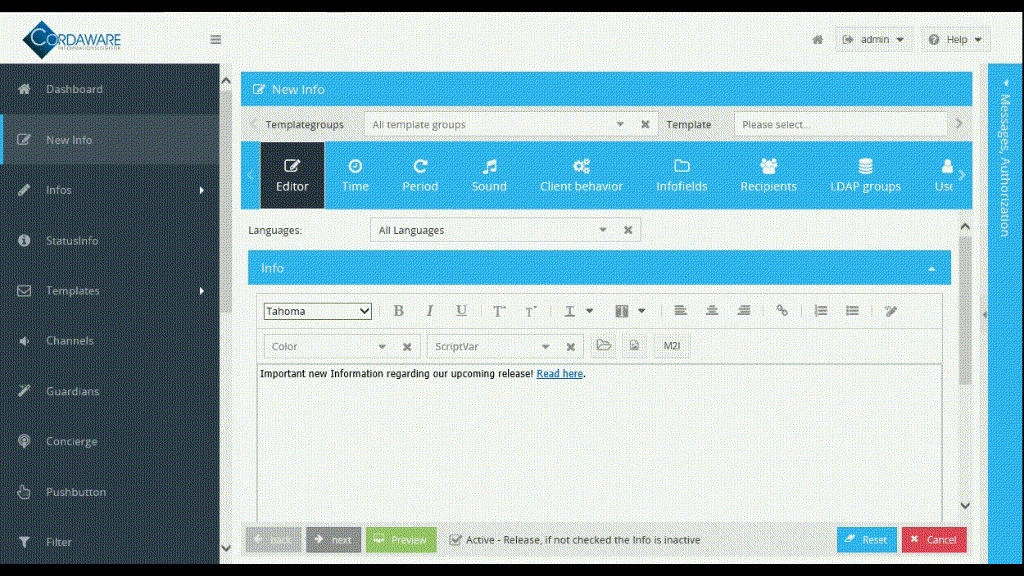Viewport: 1024px width, 576px height.
Task: Select the Bold formatting icon
Action: coord(398,310)
